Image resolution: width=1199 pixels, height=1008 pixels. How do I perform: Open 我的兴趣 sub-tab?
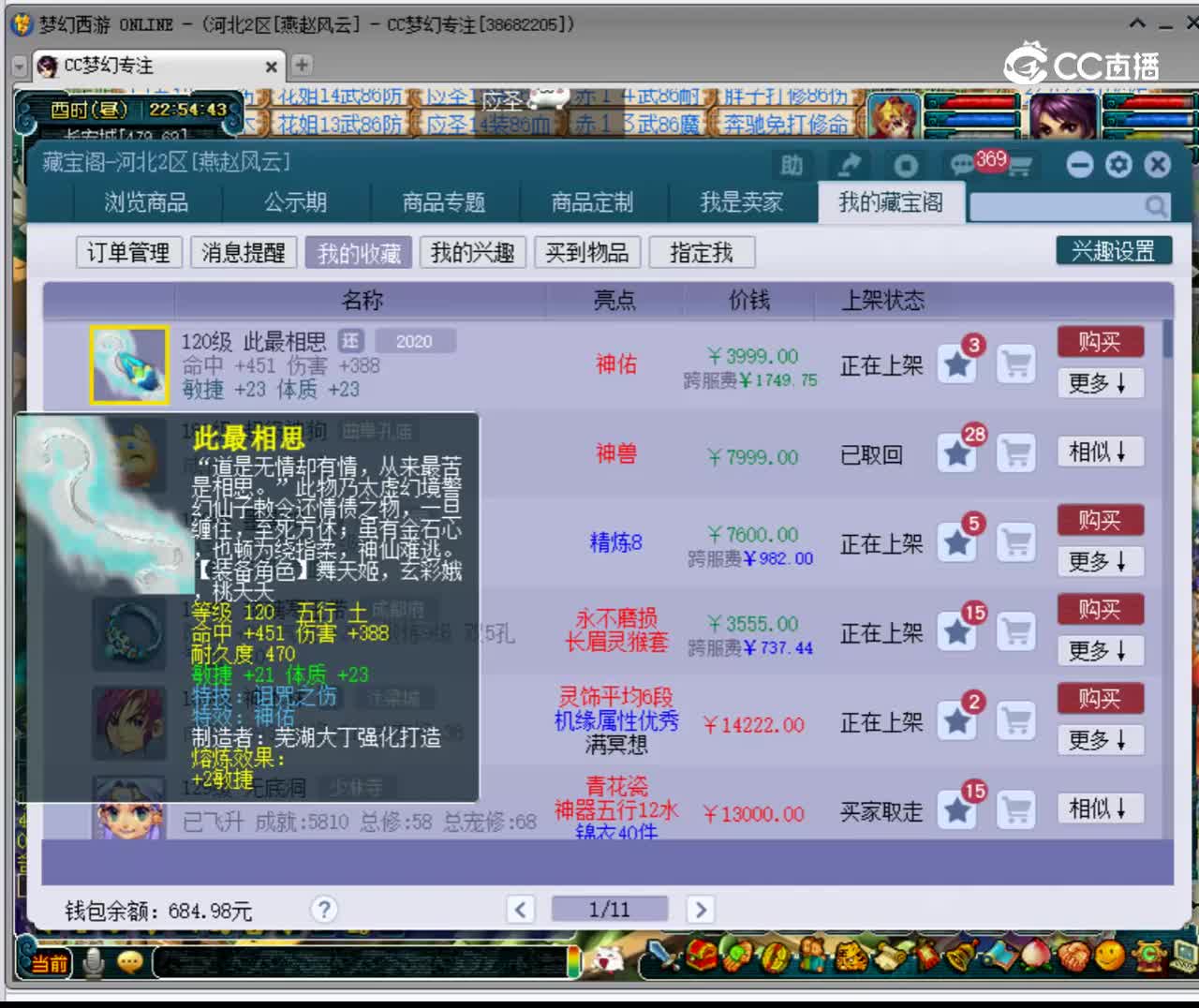point(473,253)
